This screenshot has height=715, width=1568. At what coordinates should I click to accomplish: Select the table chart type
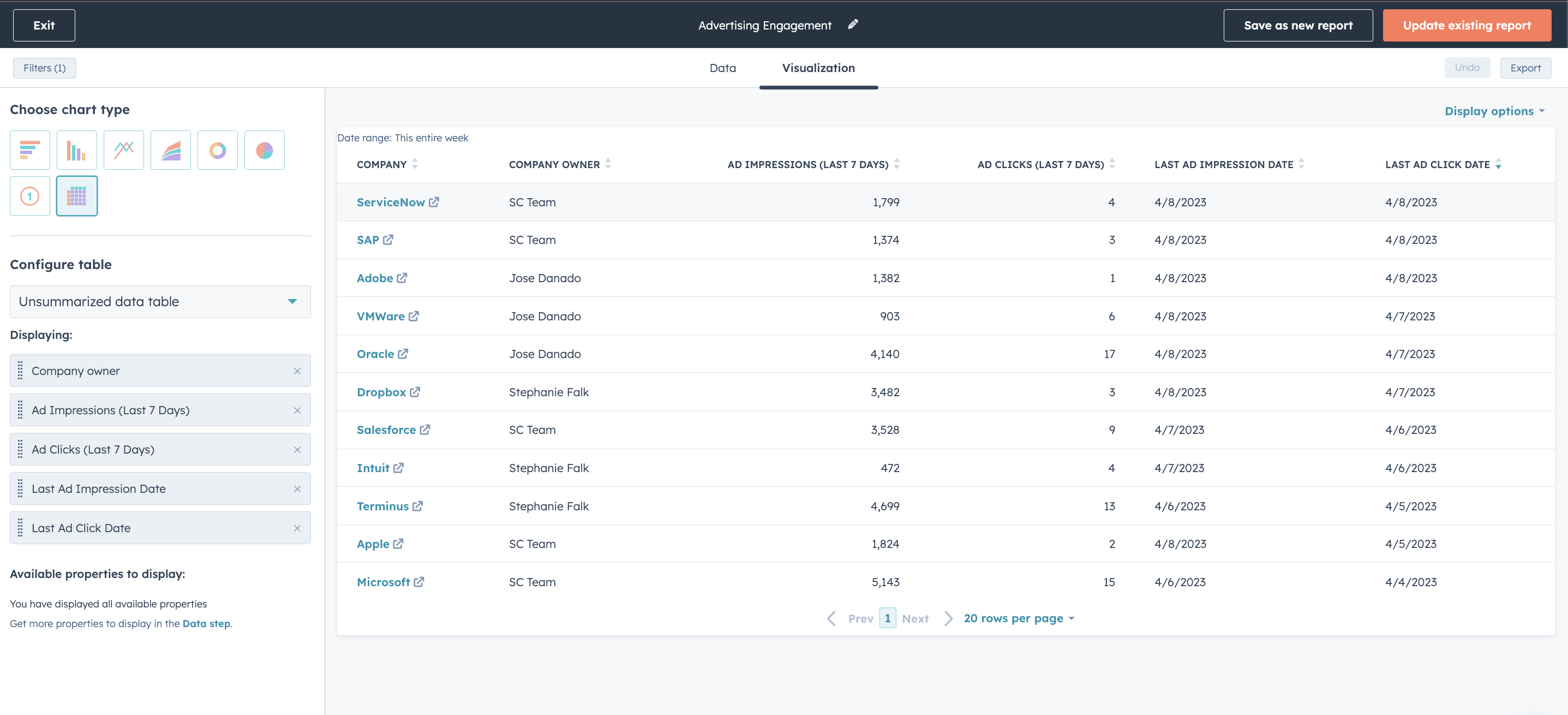pos(77,196)
